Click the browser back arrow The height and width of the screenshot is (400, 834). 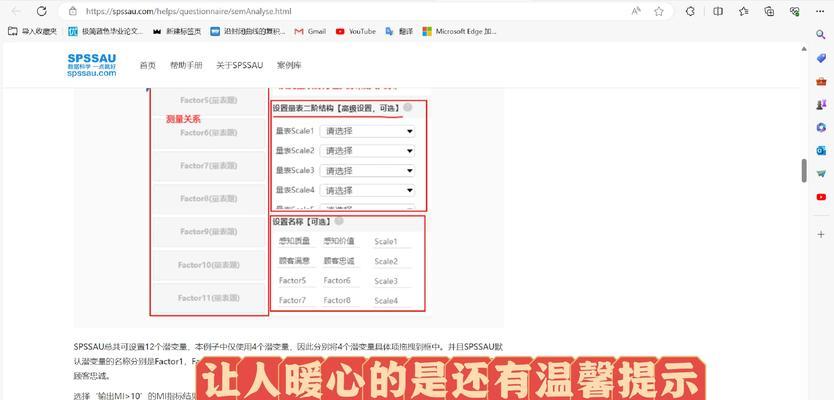tap(16, 11)
